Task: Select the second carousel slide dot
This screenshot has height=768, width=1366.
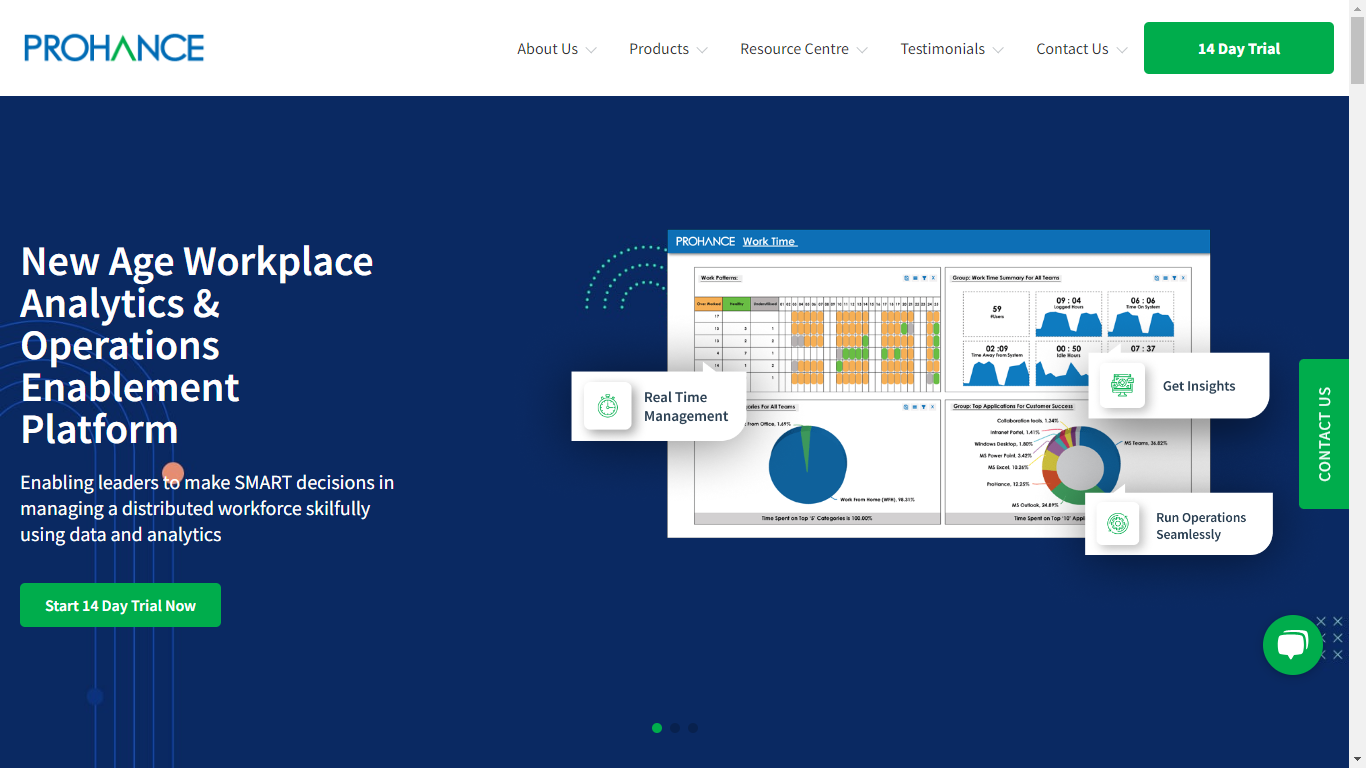Action: point(675,728)
